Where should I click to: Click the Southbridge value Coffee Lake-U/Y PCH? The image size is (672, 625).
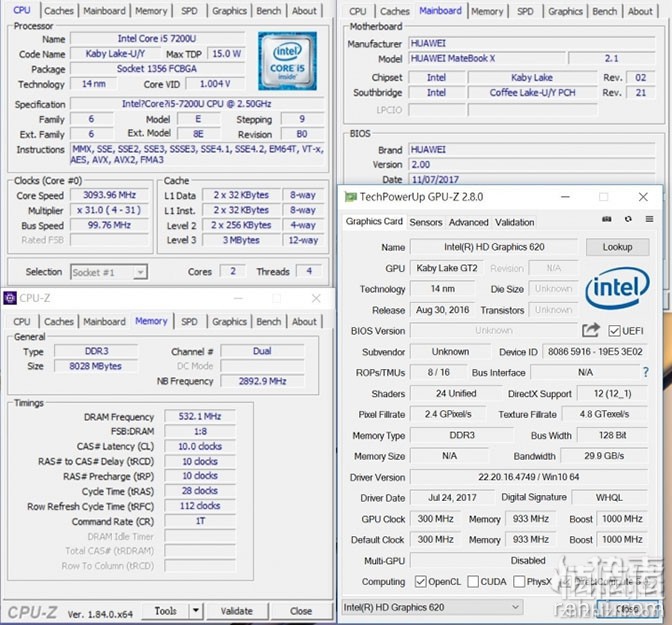(532, 93)
